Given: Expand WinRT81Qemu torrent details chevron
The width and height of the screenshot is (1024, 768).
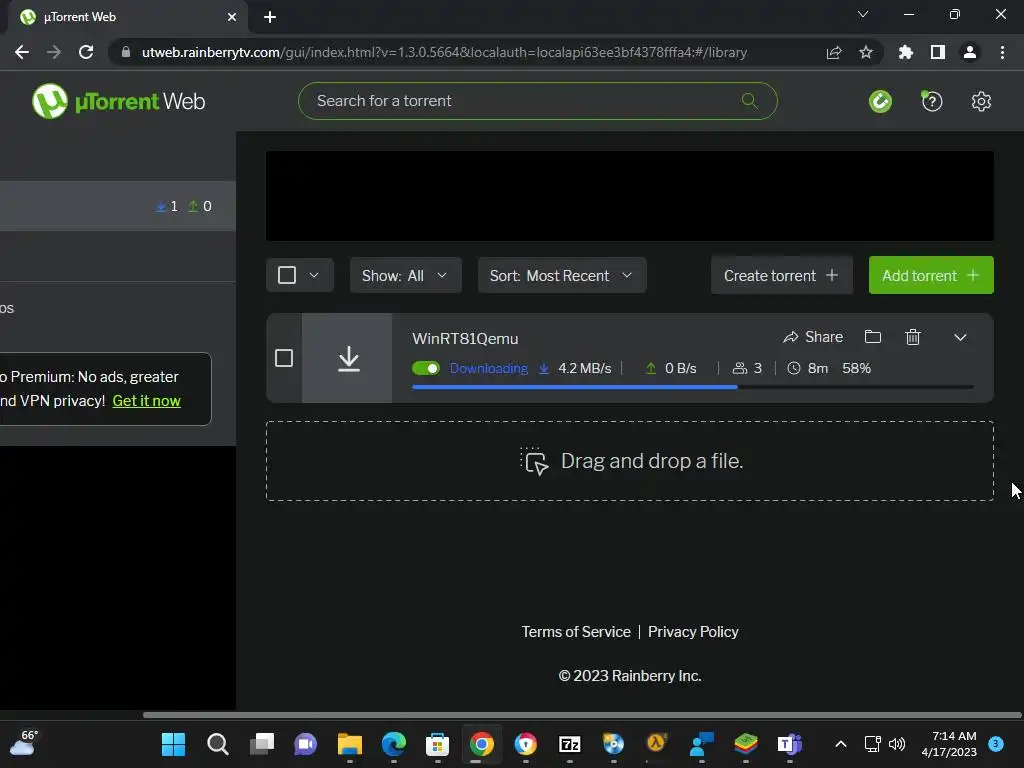Looking at the screenshot, I should (x=960, y=338).
